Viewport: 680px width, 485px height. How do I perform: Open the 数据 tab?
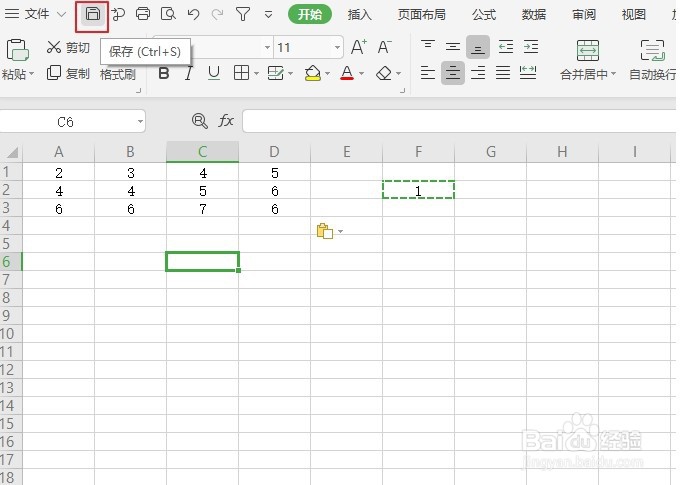click(x=533, y=14)
